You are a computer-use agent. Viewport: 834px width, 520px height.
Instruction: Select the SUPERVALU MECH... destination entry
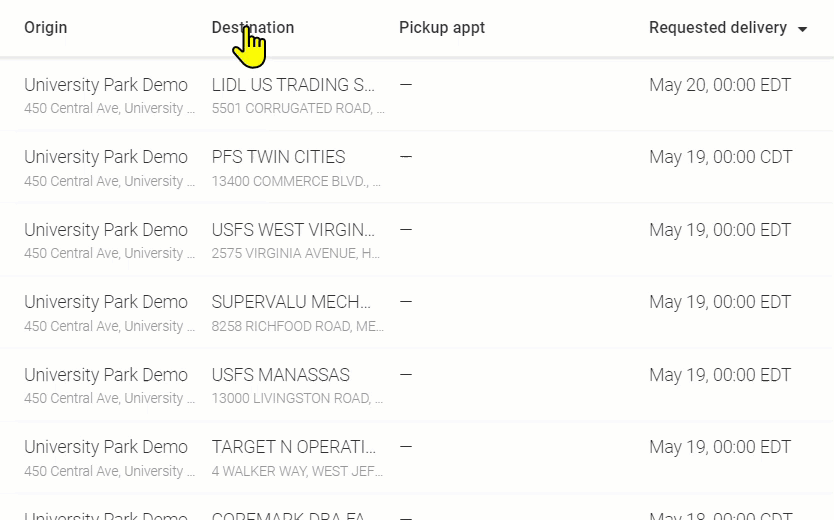pyautogui.click(x=291, y=302)
